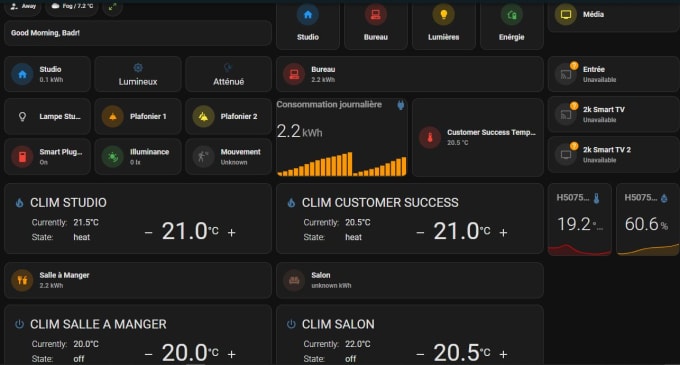Click the 2.2 kWh daily consumption value
This screenshot has width=680, height=365.
299,131
